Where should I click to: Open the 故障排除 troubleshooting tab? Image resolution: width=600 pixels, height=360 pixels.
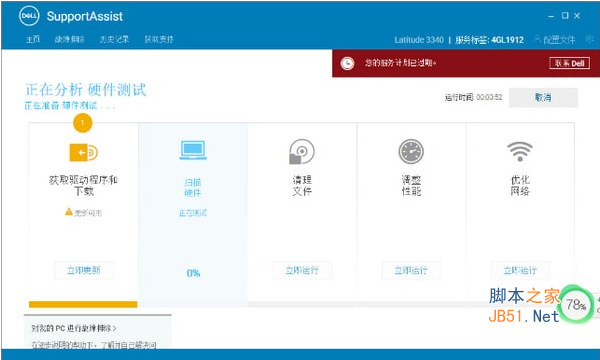click(70, 39)
